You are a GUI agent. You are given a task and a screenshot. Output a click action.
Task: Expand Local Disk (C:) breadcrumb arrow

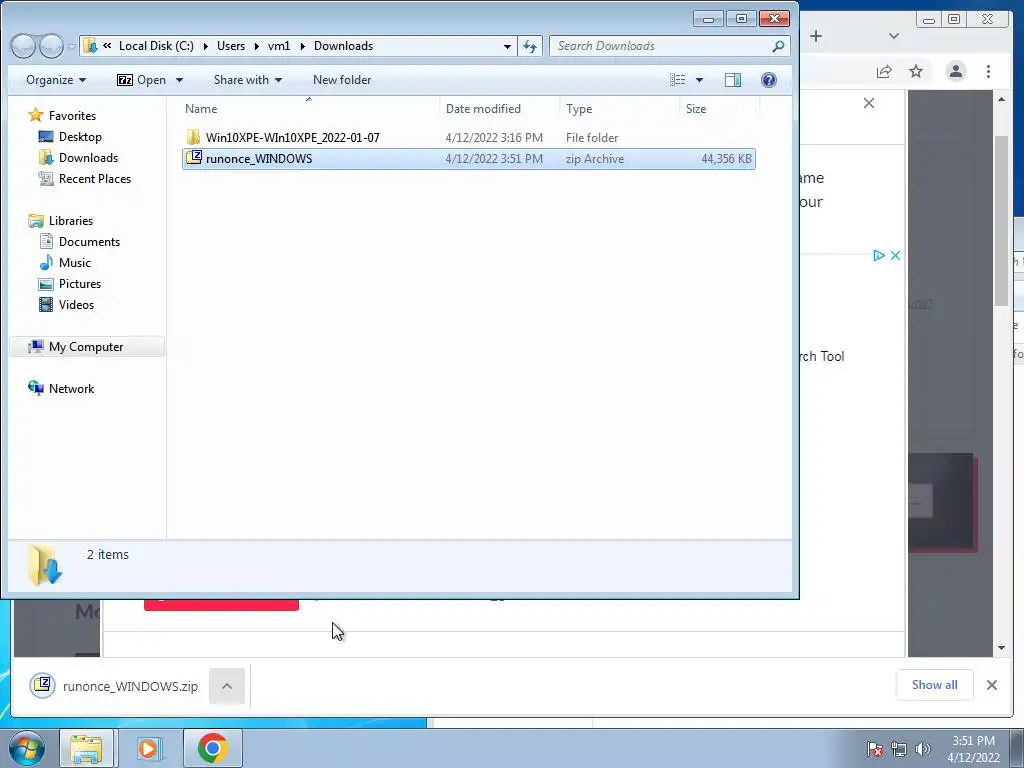point(205,46)
